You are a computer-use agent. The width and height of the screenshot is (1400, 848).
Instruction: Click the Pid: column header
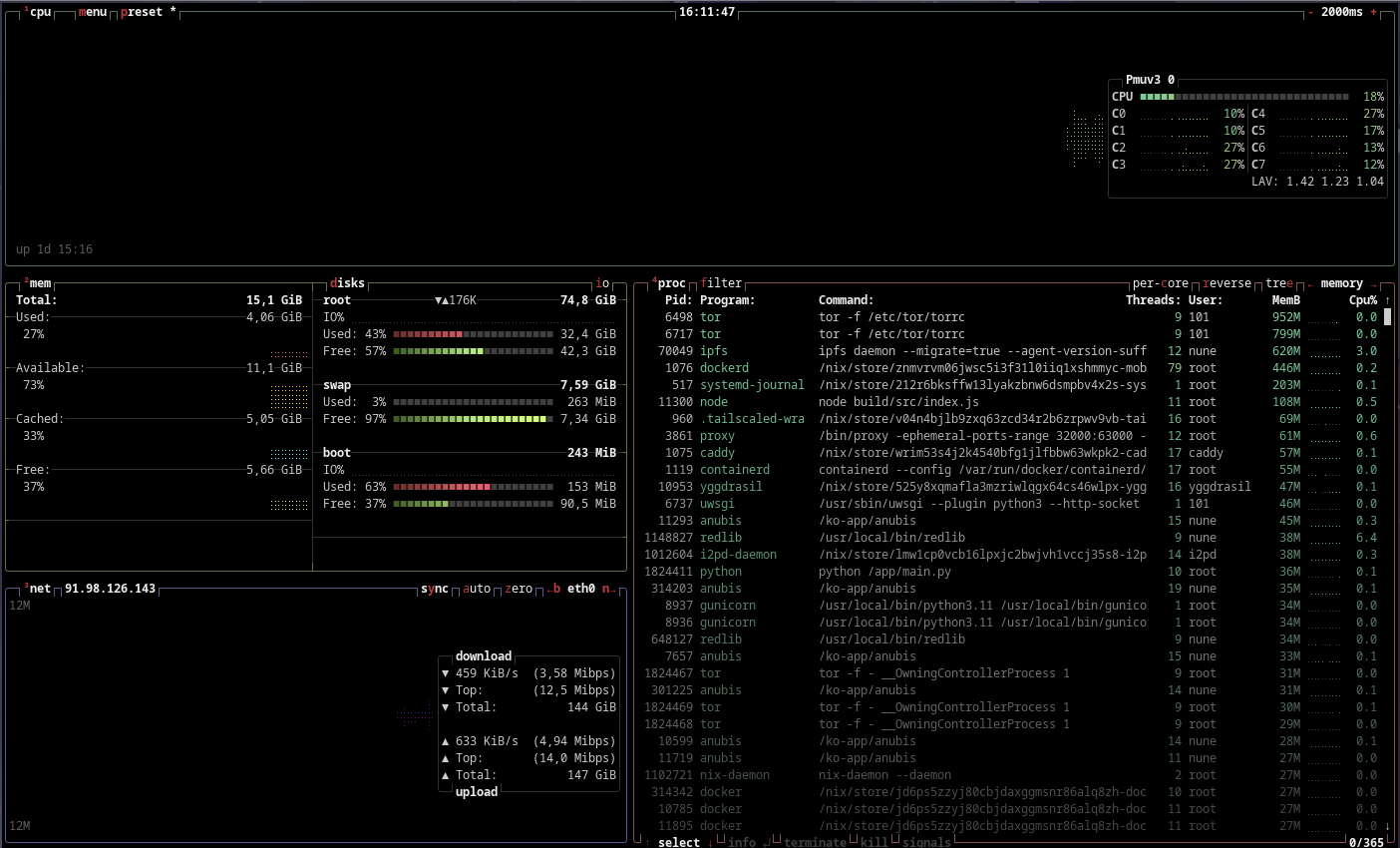tap(679, 300)
